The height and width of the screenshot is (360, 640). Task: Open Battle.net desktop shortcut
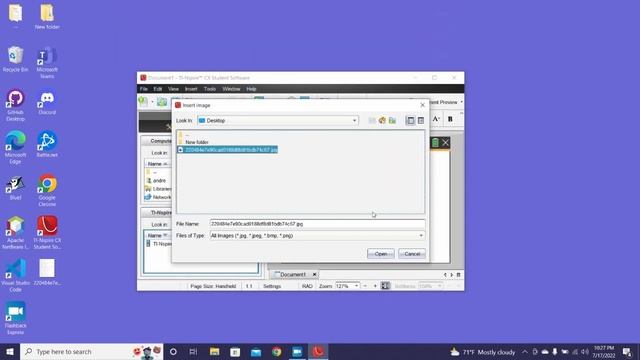click(x=47, y=144)
